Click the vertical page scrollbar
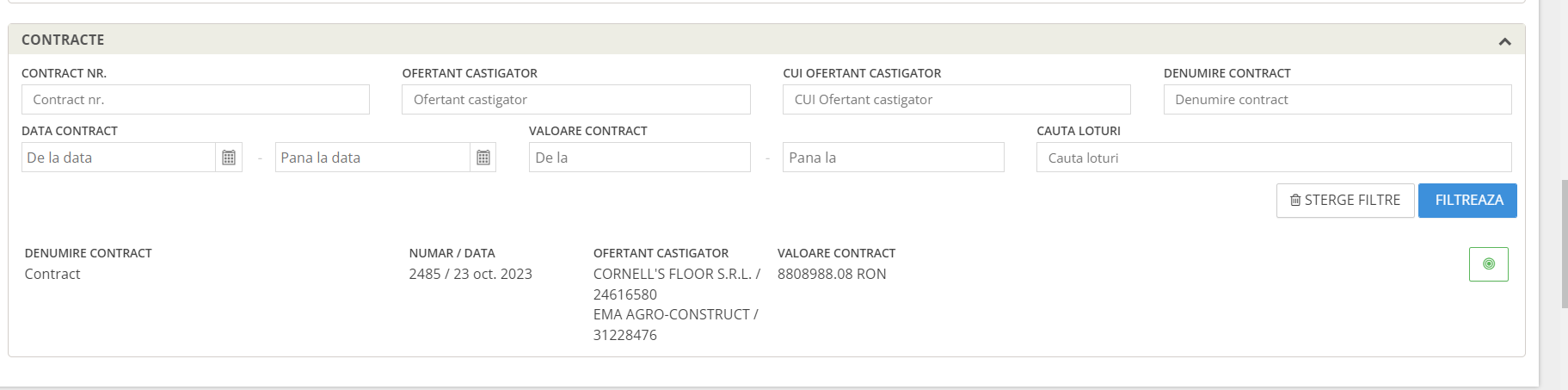Screen dimensions: 1568x390 [1564, 244]
